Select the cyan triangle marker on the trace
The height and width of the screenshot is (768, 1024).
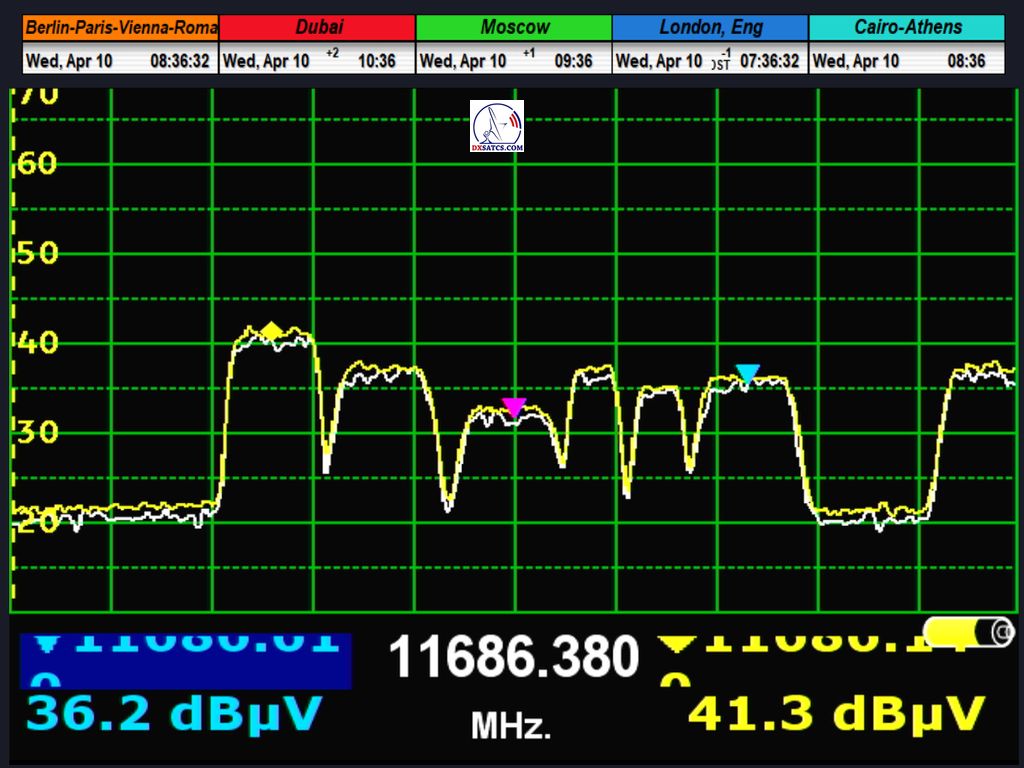(x=747, y=374)
